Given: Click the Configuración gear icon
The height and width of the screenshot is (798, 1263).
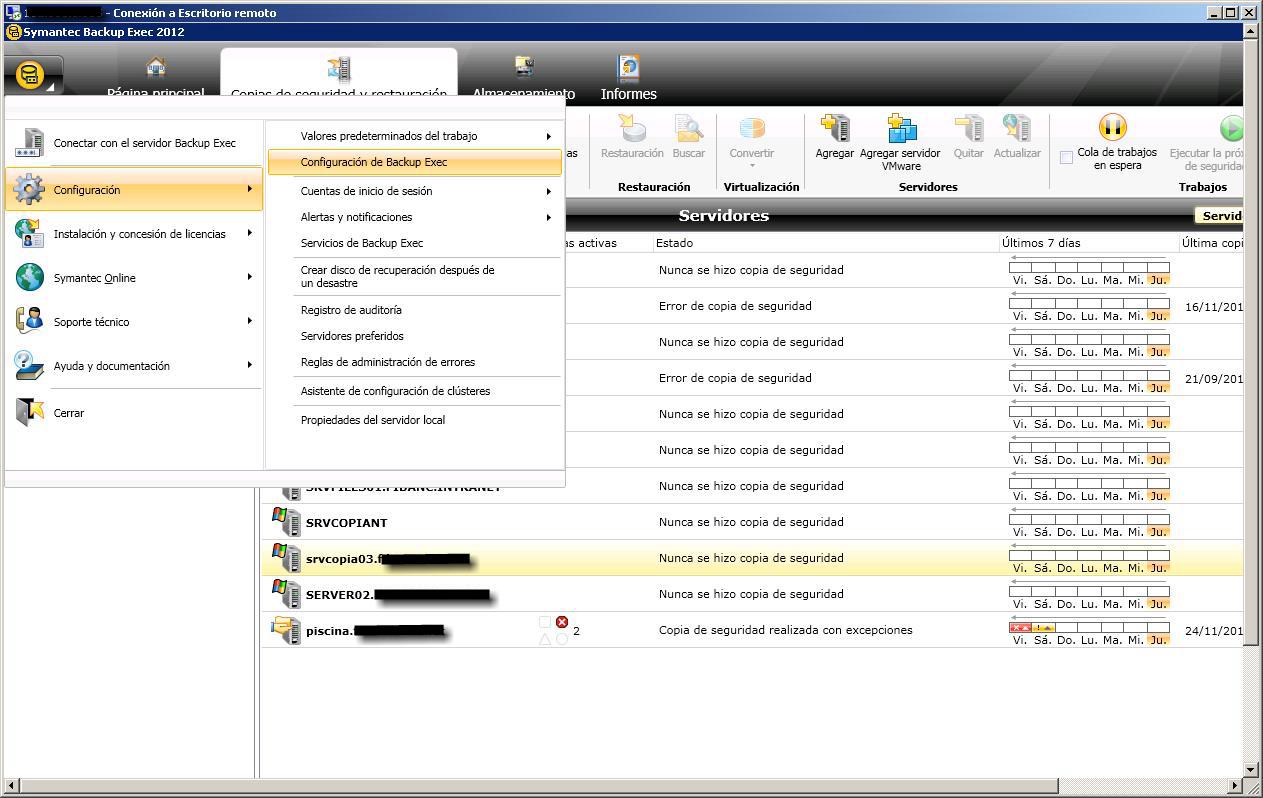Looking at the screenshot, I should click(x=29, y=189).
